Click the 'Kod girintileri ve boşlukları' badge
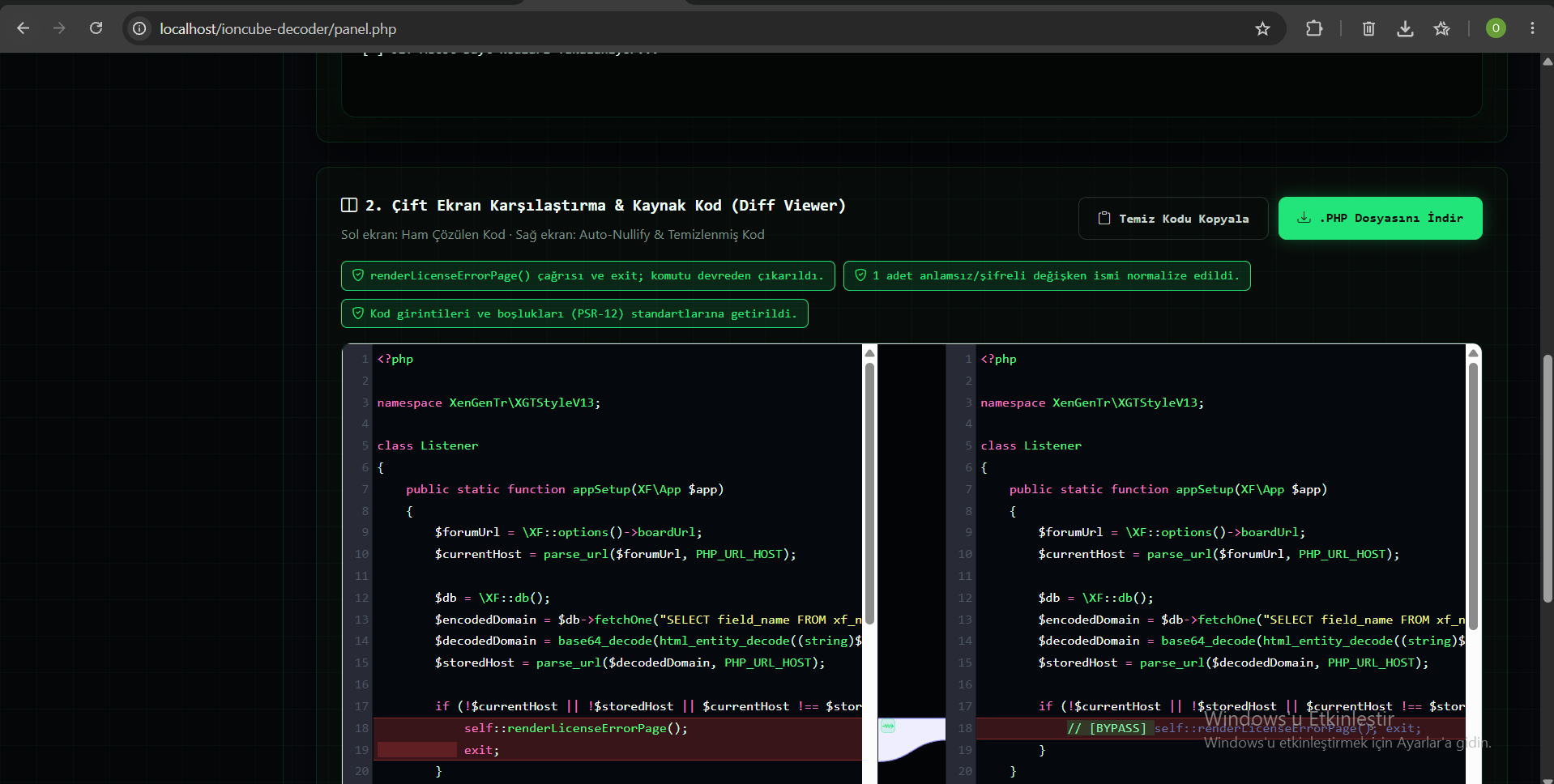The height and width of the screenshot is (784, 1554). pos(574,313)
